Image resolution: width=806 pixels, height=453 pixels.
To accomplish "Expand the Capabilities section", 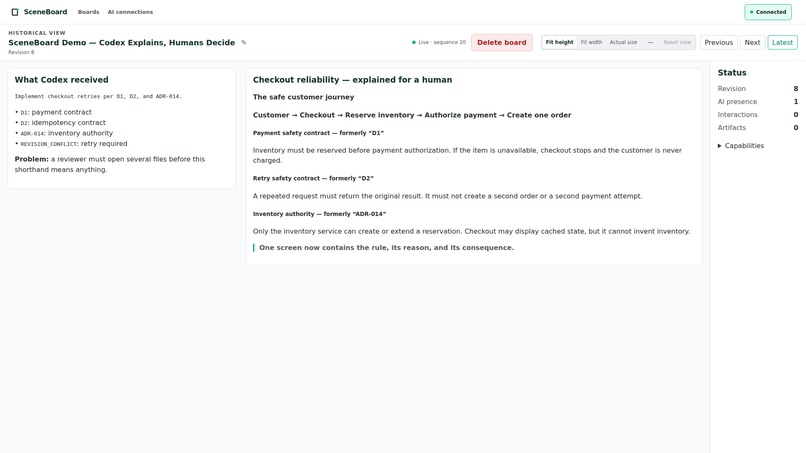I will coord(741,146).
